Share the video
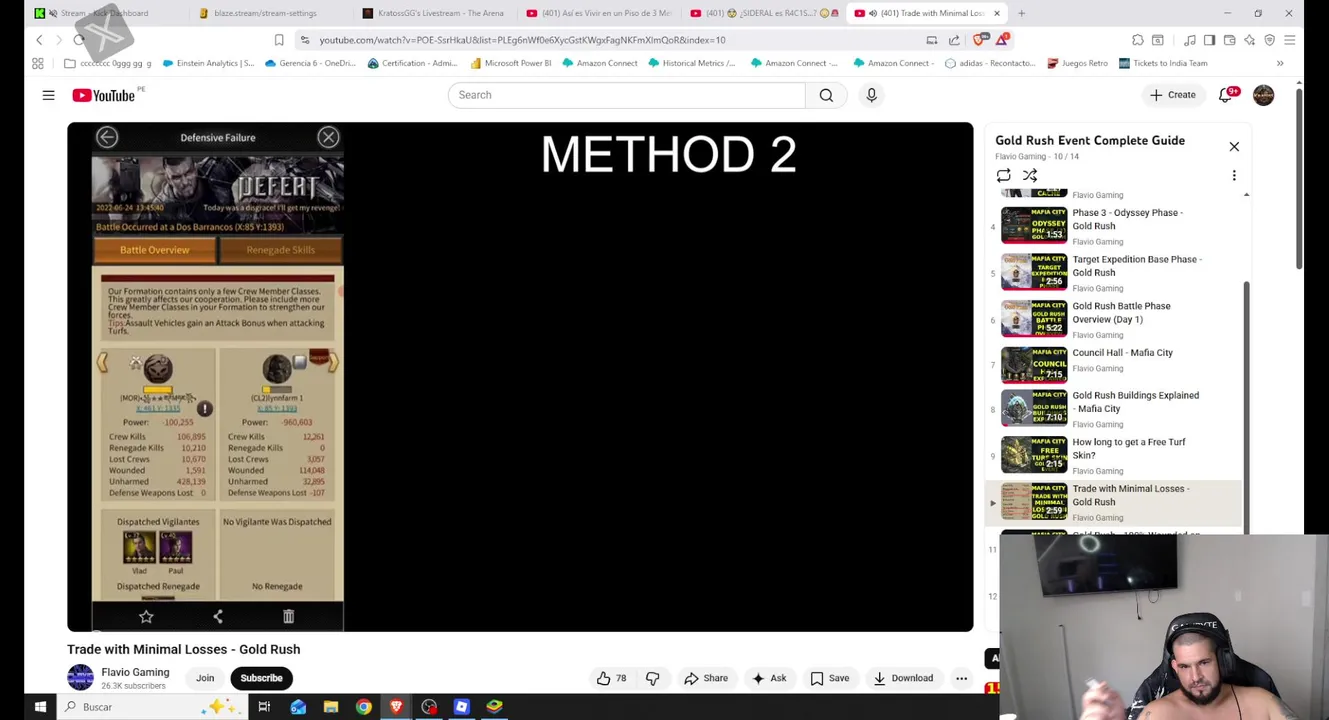This screenshot has height=720, width=1329. [706, 678]
